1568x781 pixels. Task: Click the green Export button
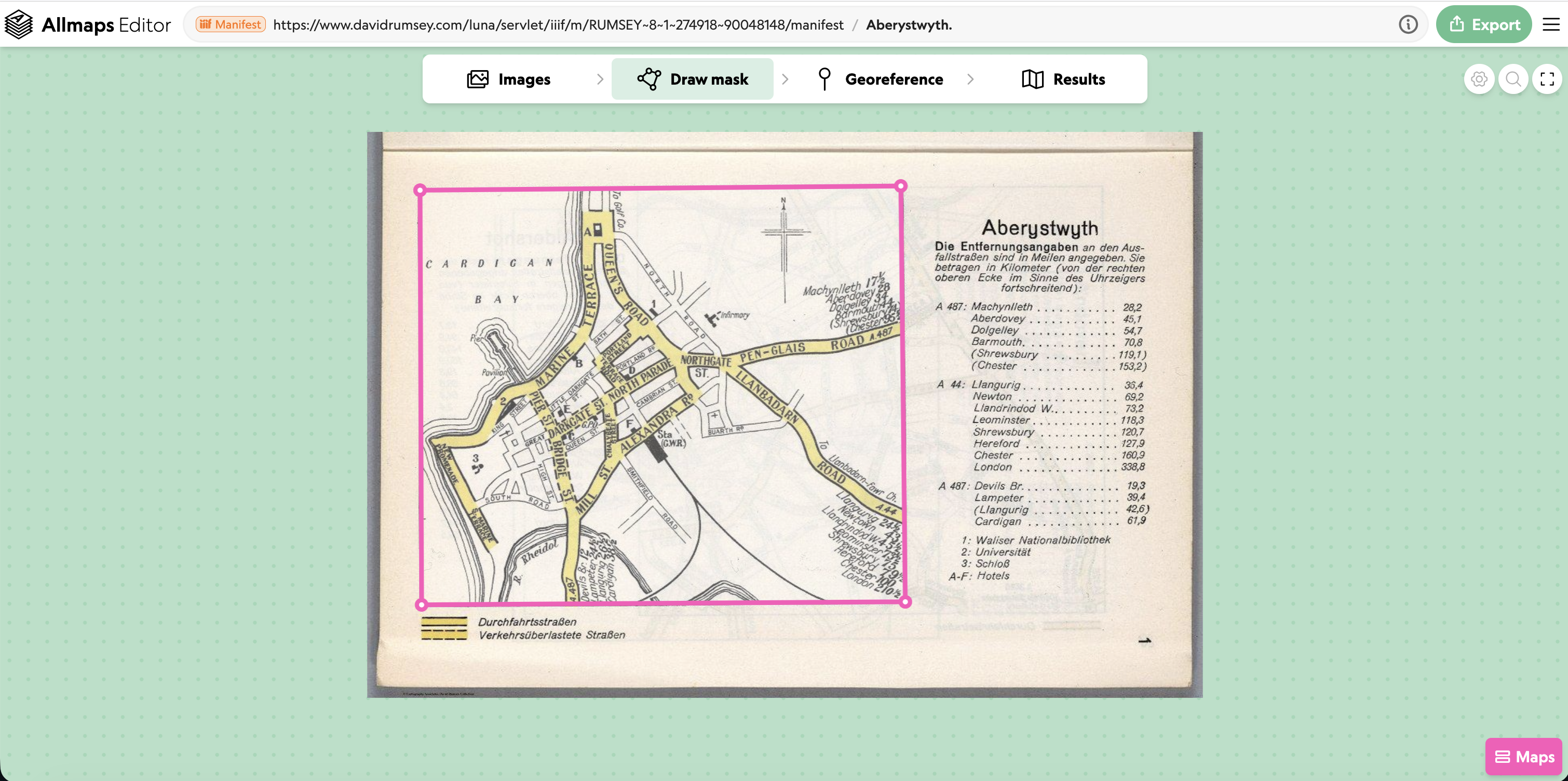point(1484,24)
